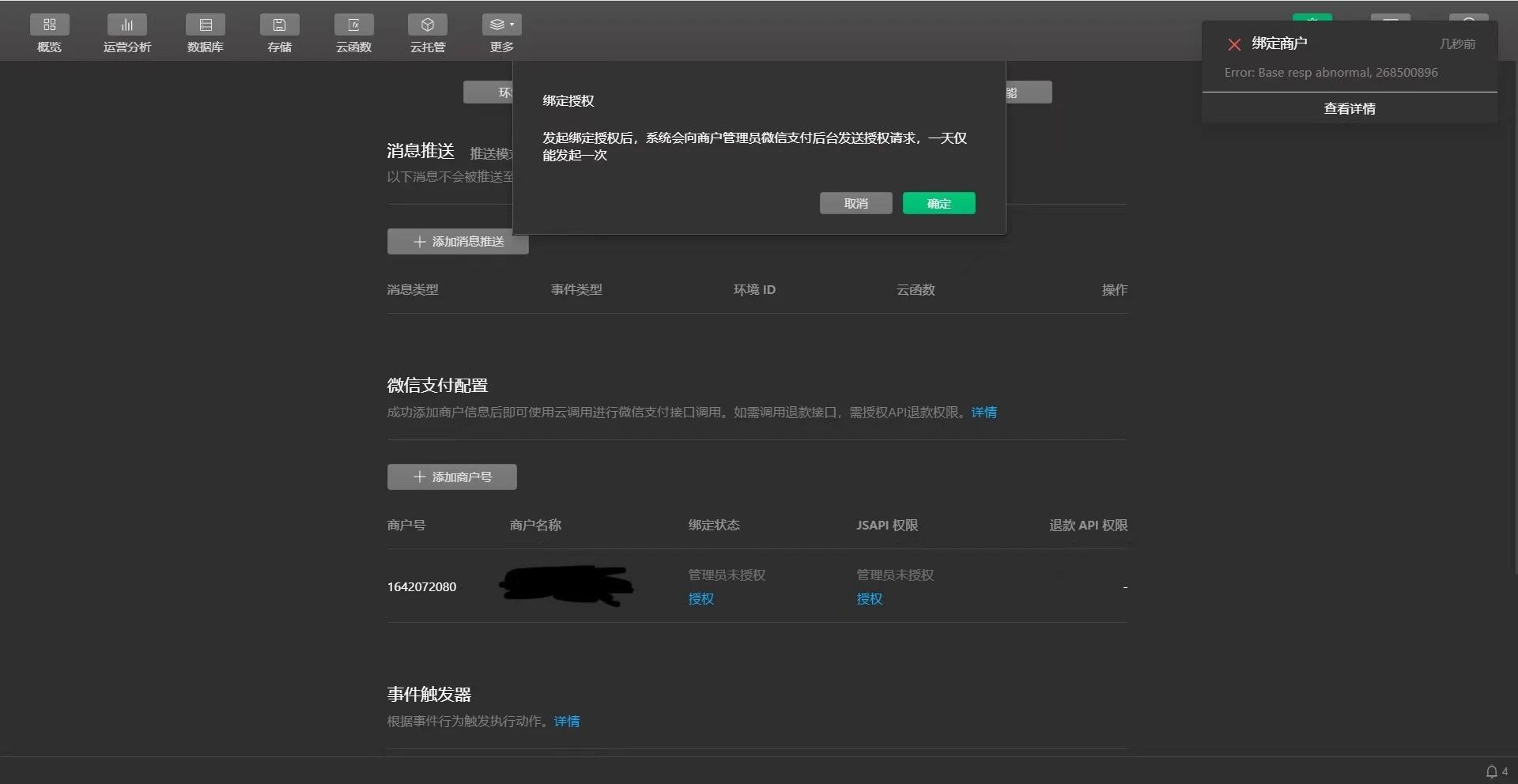This screenshot has height=784, width=1518.
Task: Click the 事件触发器 section heading
Action: tap(429, 694)
